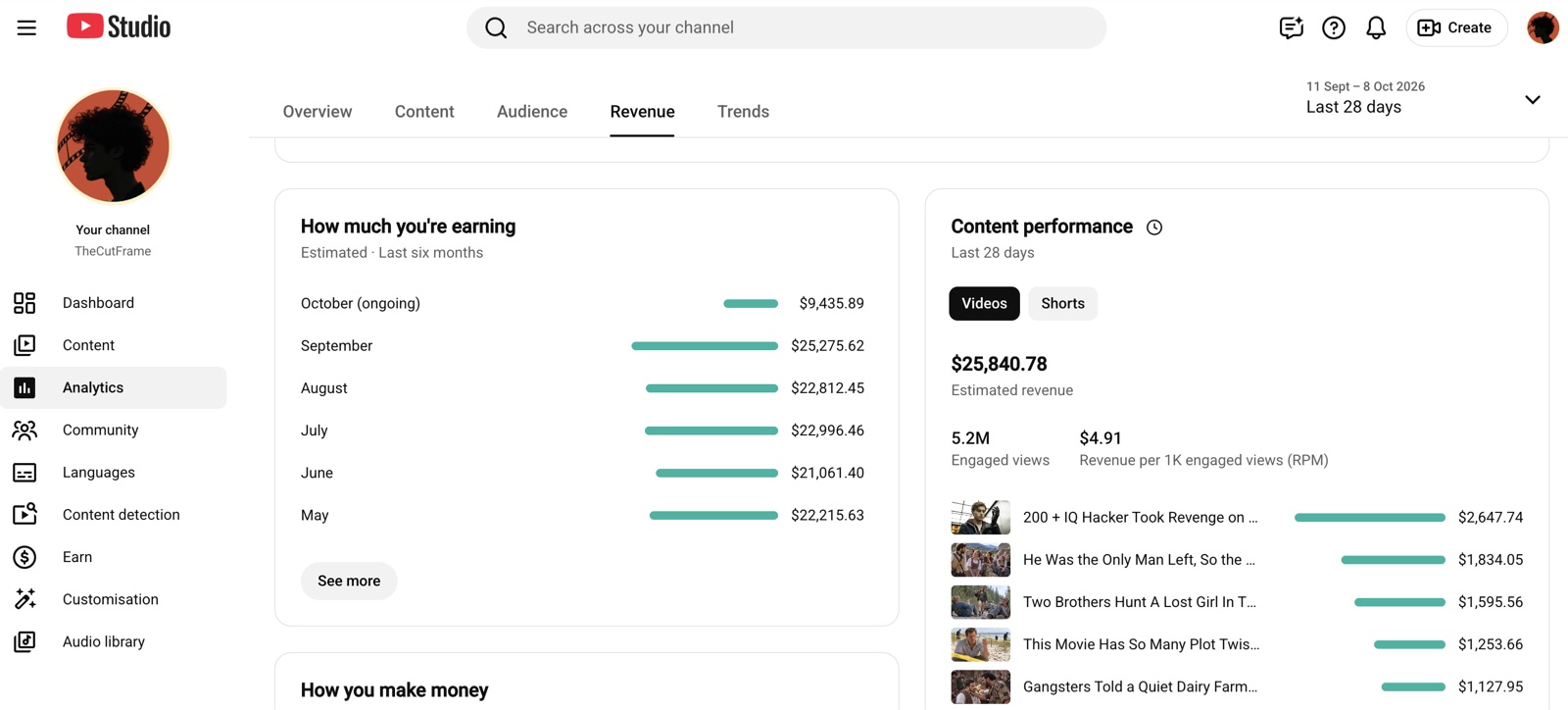
Task: Open video titled 200 + IQ Hacker Took Revenge
Action: click(1141, 517)
